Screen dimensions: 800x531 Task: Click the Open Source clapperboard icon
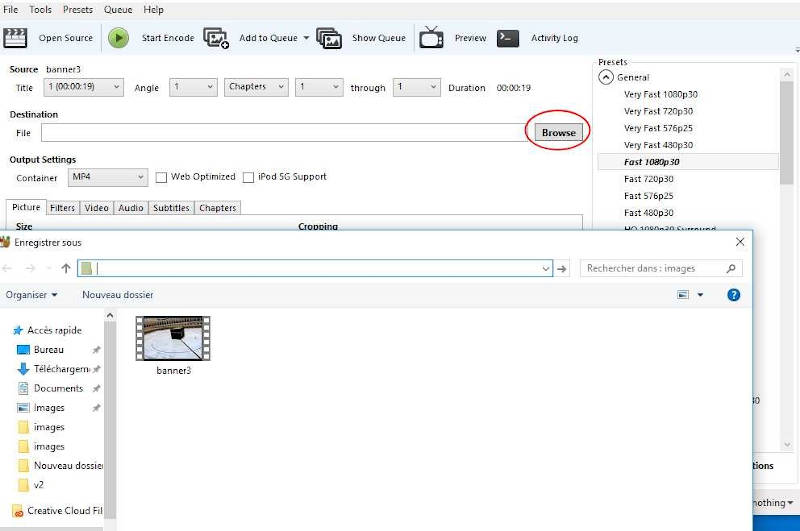(15, 38)
